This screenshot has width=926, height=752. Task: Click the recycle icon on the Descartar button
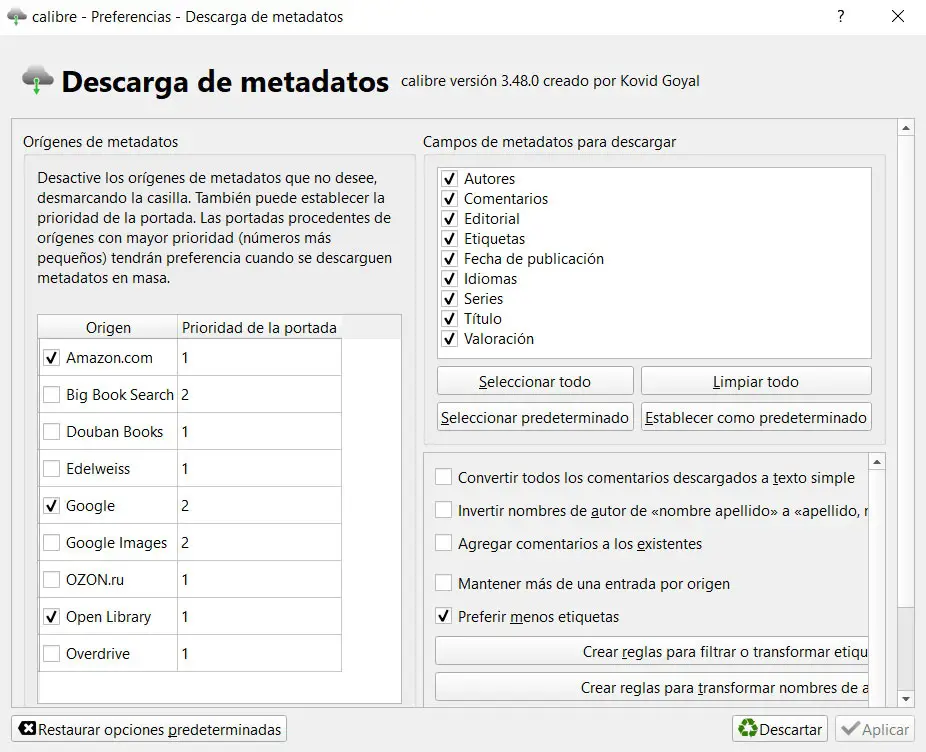(748, 728)
